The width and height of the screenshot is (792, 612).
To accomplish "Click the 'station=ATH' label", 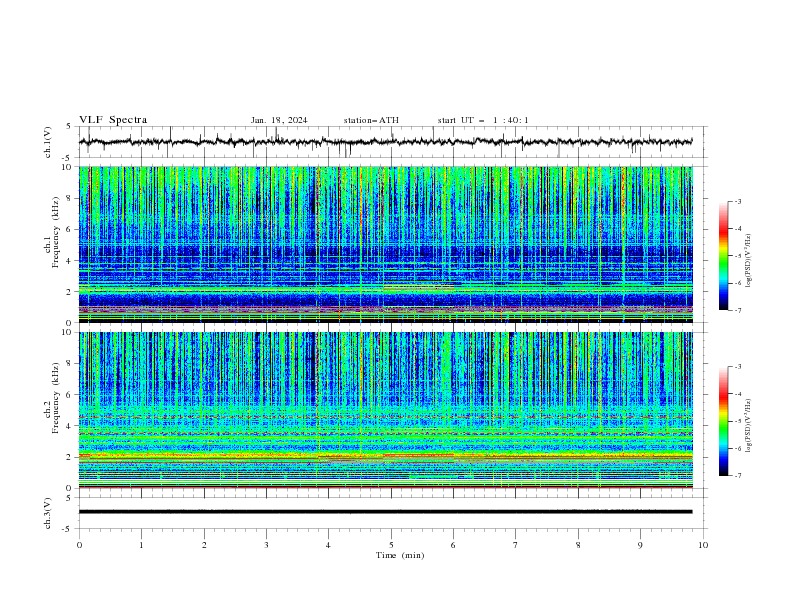I will (371, 120).
